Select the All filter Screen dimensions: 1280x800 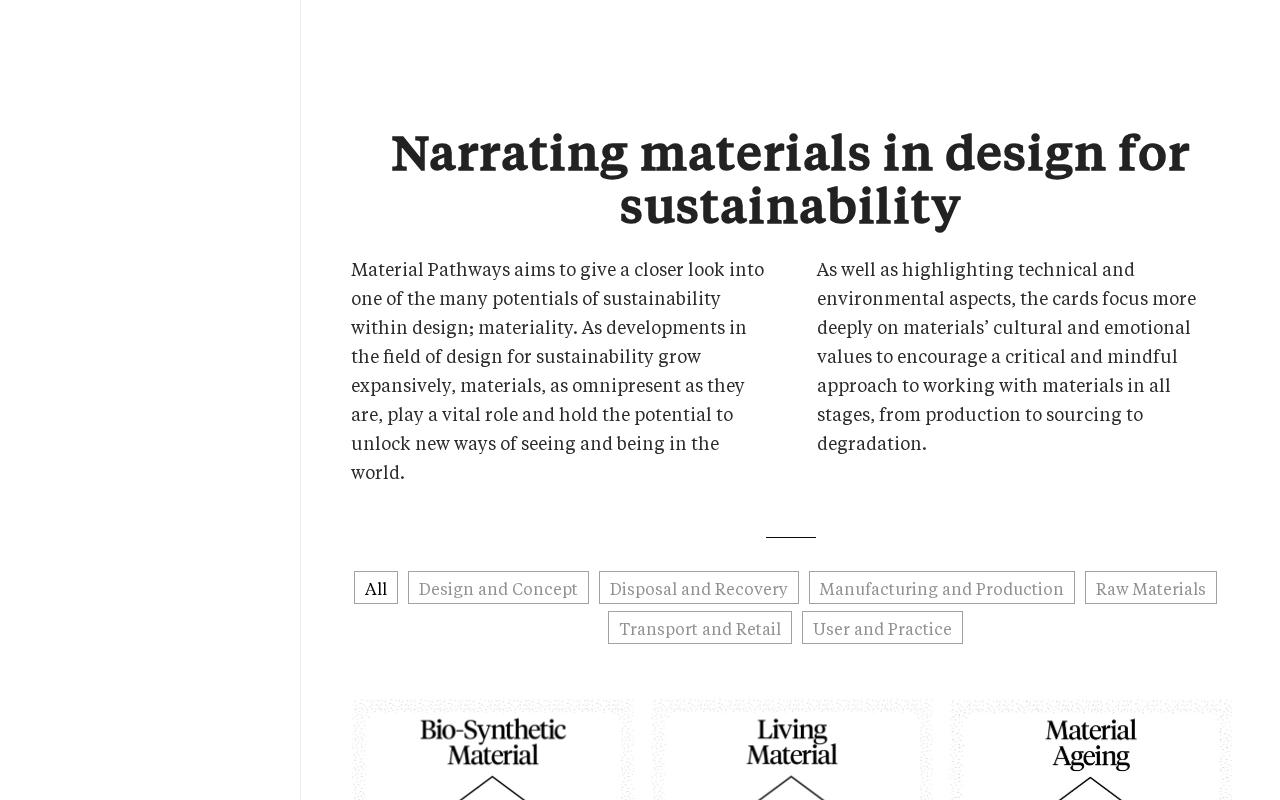[376, 588]
